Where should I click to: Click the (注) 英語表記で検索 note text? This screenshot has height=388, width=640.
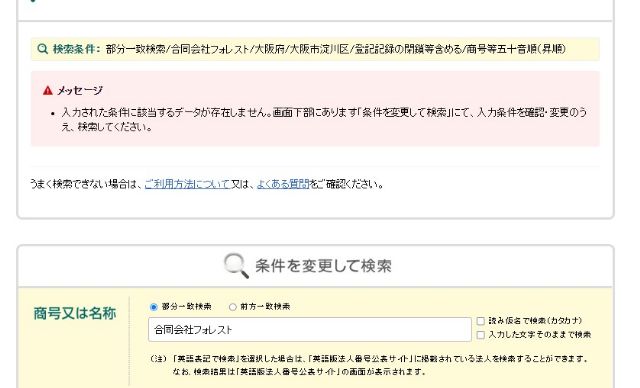(369, 365)
